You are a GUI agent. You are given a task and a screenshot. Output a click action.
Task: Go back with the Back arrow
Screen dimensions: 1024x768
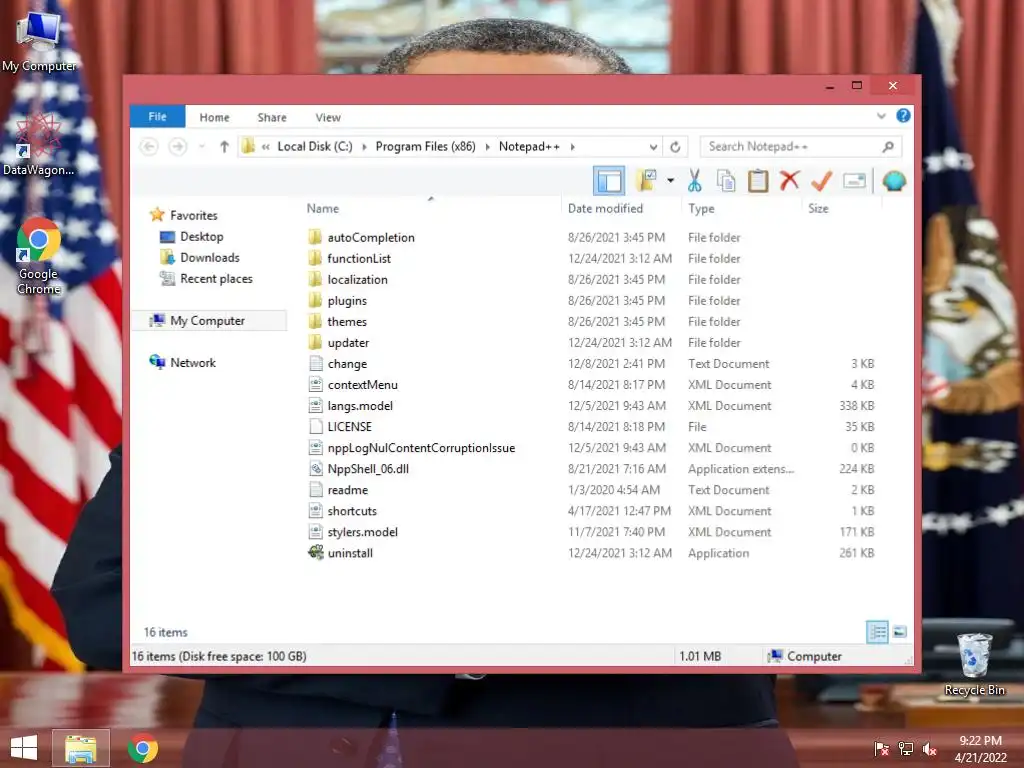149,147
